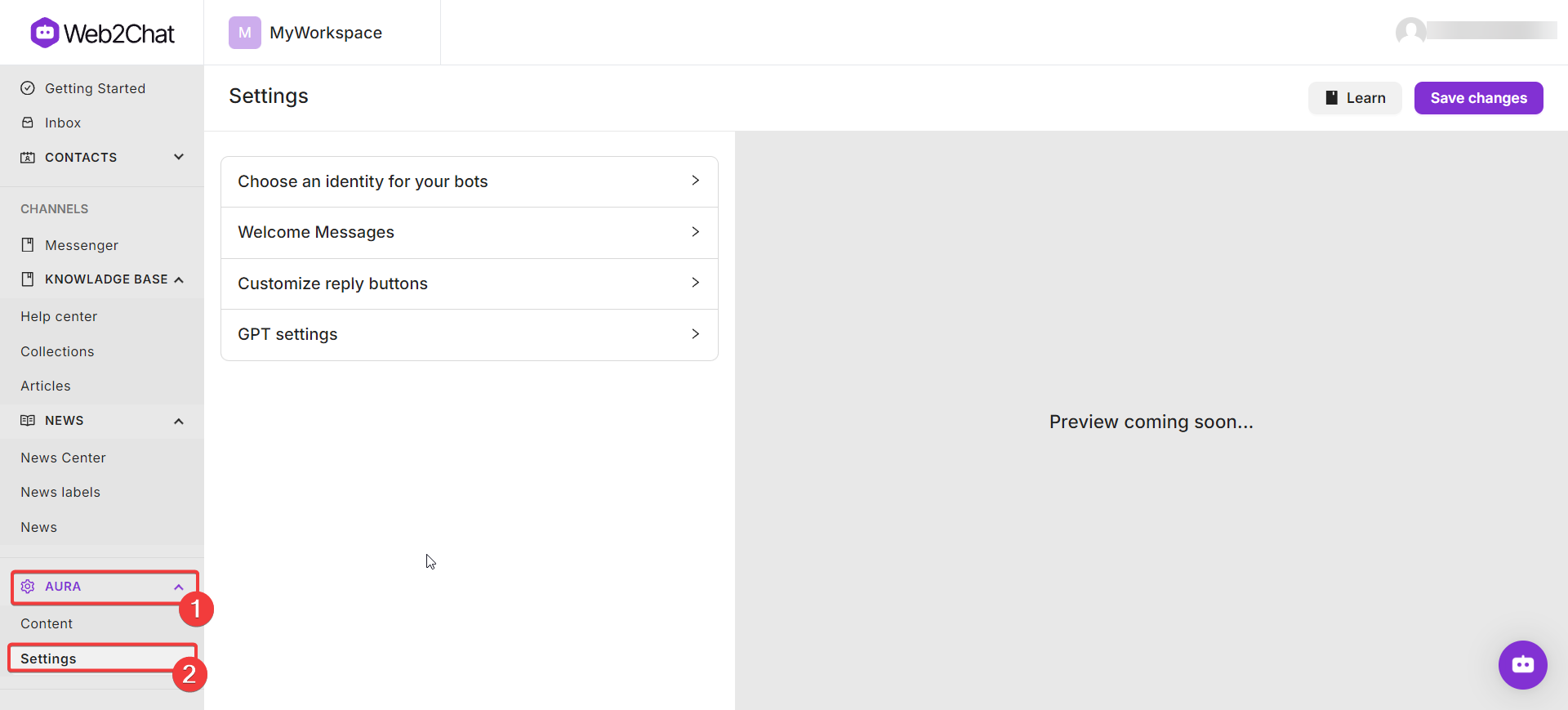Expand the GPT settings section
The image size is (1568, 710).
[470, 334]
